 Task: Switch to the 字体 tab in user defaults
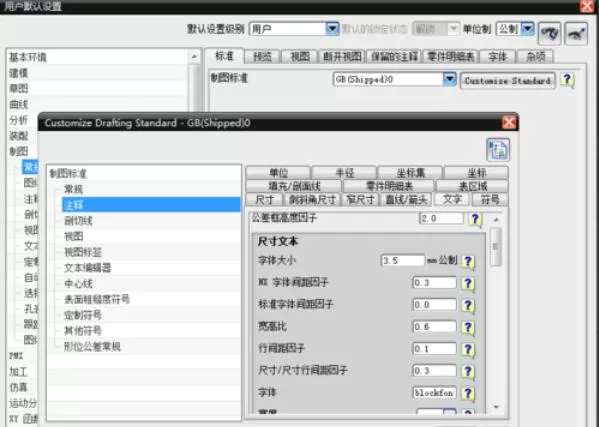tap(497, 57)
